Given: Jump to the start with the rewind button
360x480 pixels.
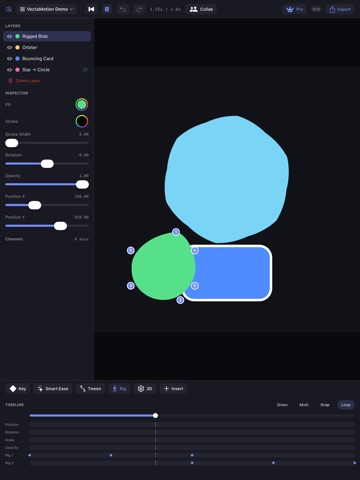Looking at the screenshot, I should [x=91, y=9].
